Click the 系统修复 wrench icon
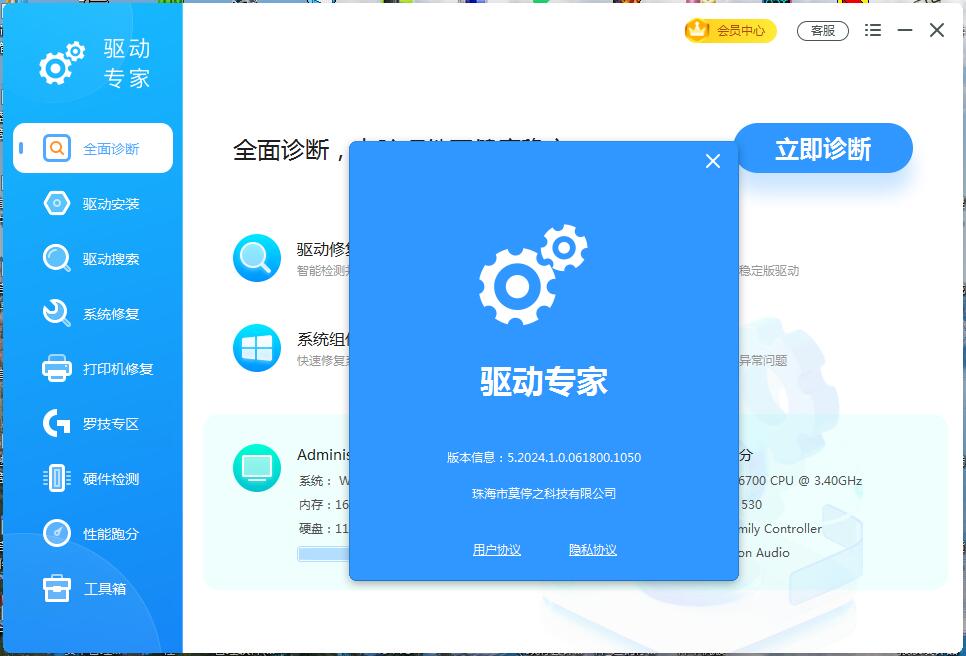The height and width of the screenshot is (656, 966). tap(57, 314)
